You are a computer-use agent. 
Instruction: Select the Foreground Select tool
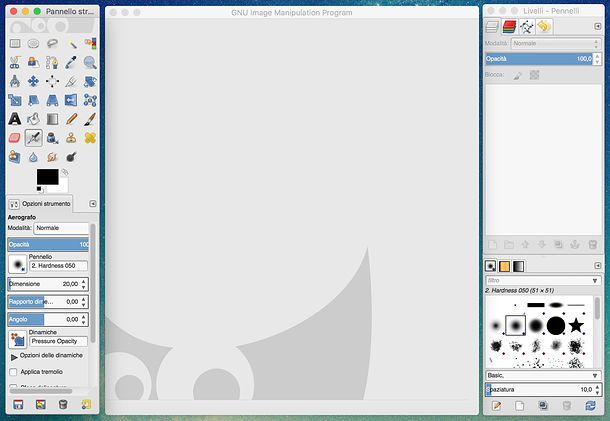pos(33,62)
